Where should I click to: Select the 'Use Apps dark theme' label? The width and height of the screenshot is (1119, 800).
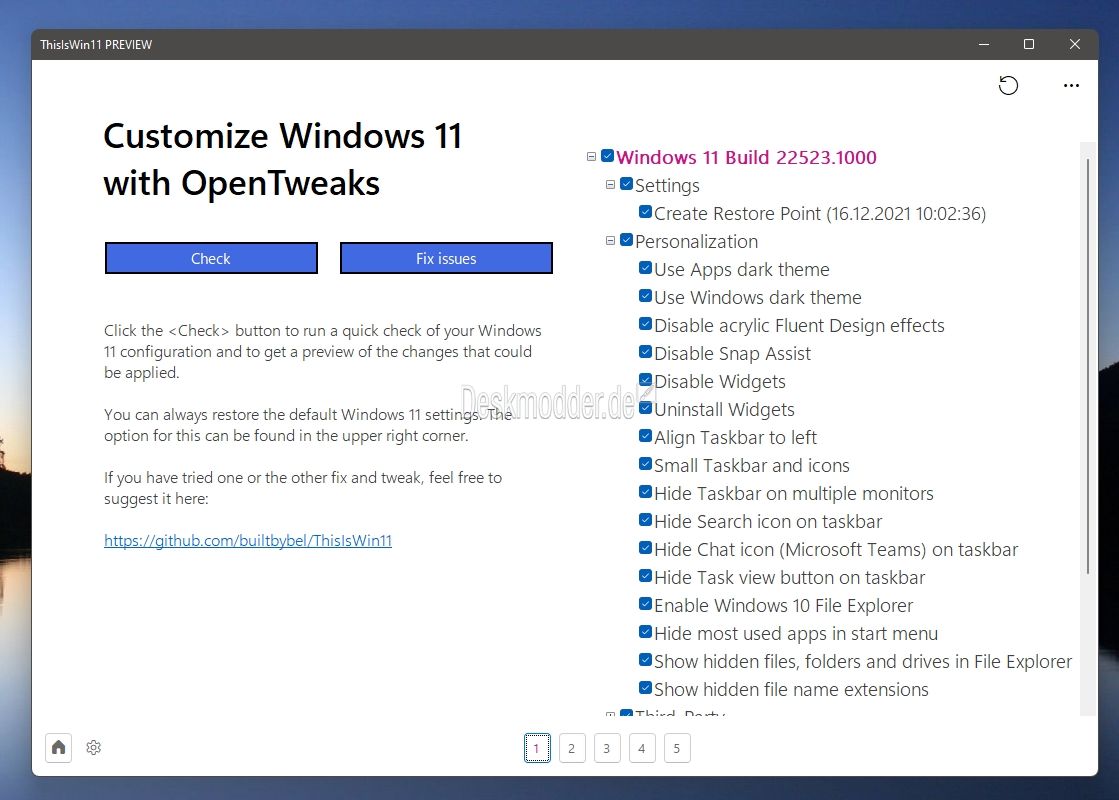(x=741, y=269)
